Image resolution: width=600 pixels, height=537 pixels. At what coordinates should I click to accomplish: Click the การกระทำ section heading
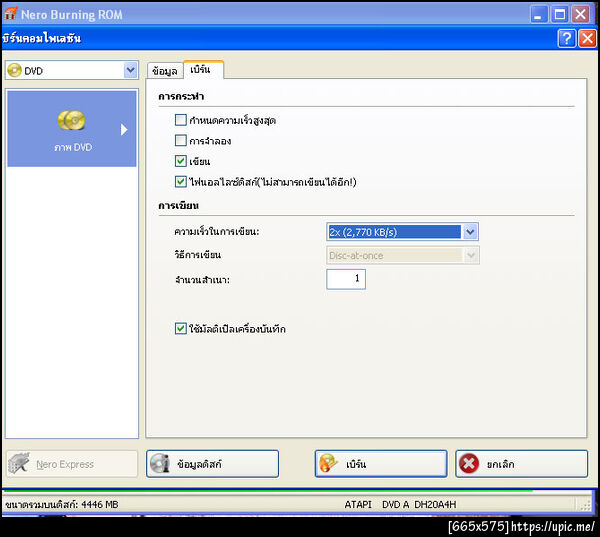[181, 96]
